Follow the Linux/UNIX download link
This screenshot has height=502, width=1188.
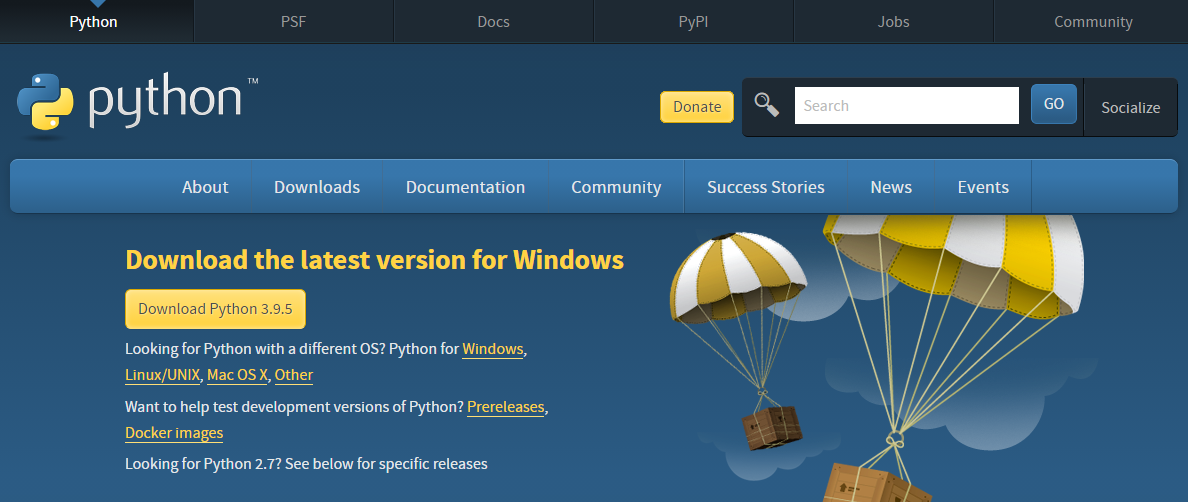tap(163, 375)
